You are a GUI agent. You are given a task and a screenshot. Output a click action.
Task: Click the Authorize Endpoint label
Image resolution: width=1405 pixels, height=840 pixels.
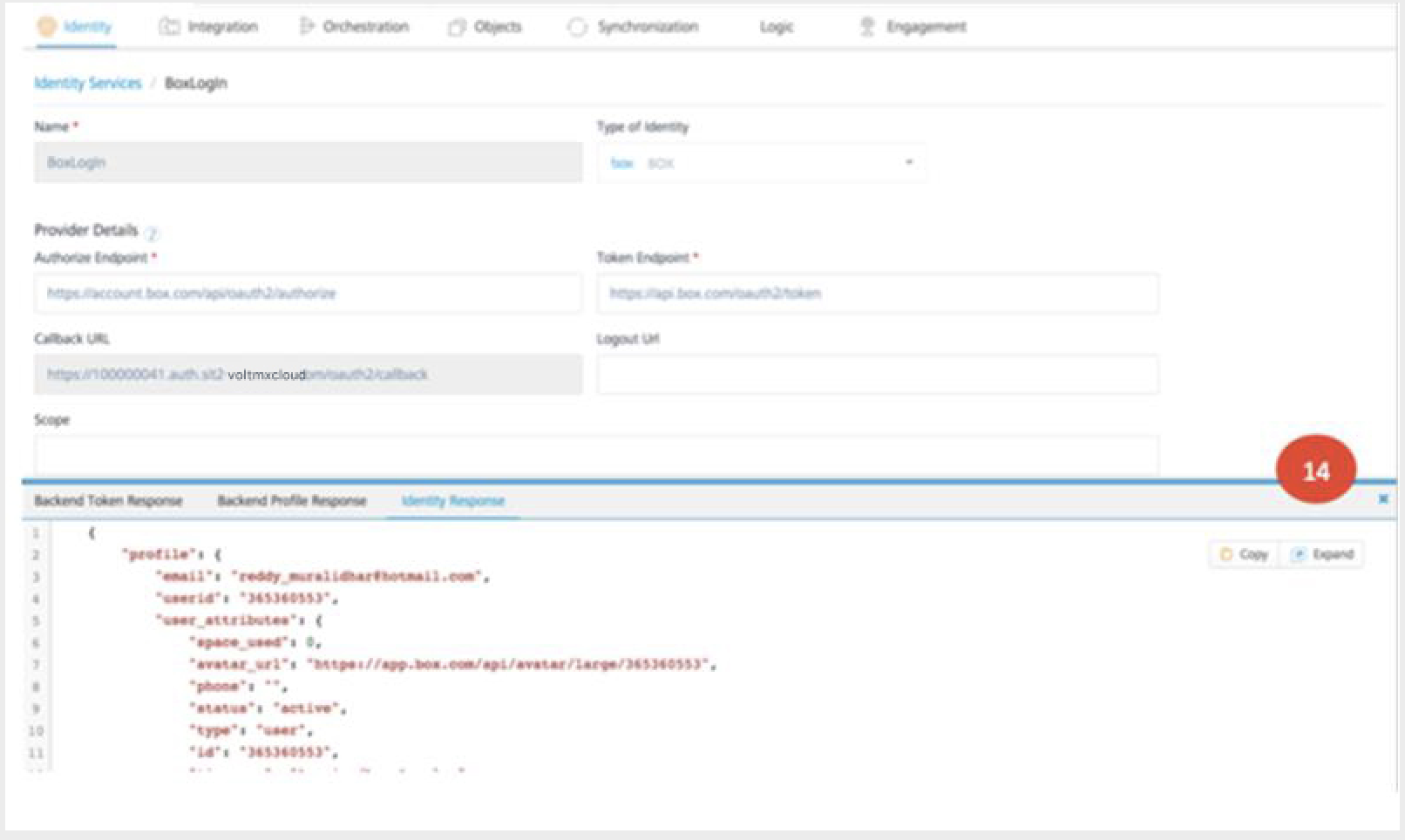[91, 257]
